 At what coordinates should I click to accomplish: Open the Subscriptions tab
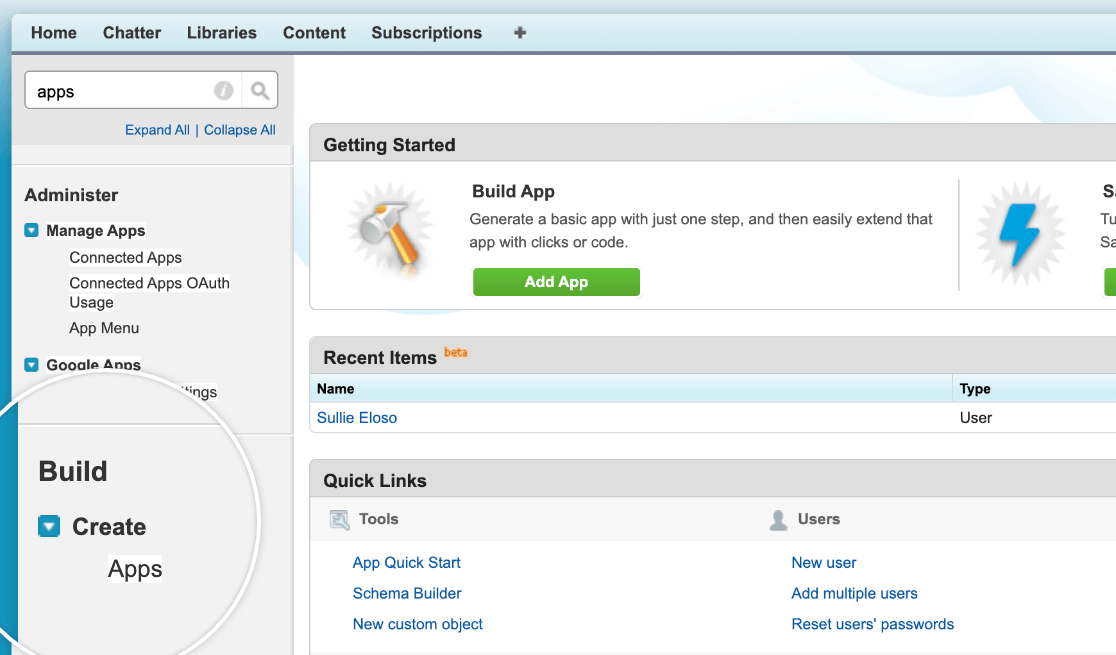(426, 33)
